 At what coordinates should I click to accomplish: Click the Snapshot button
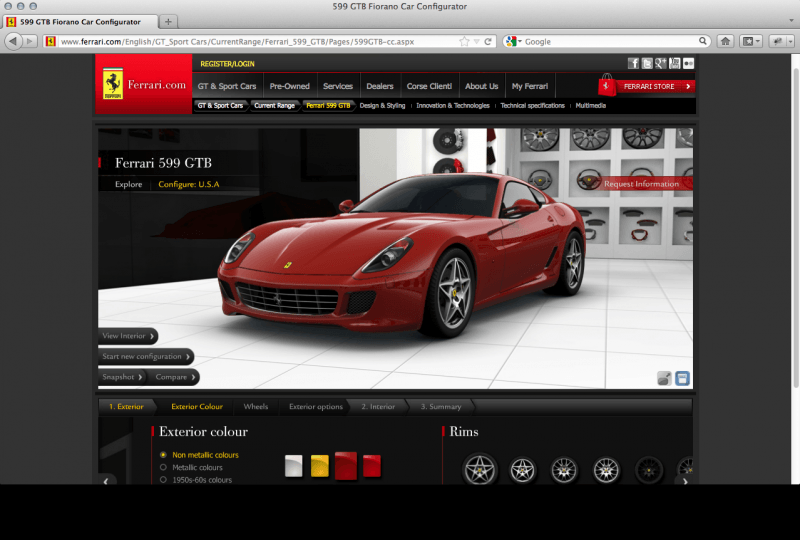coord(122,377)
